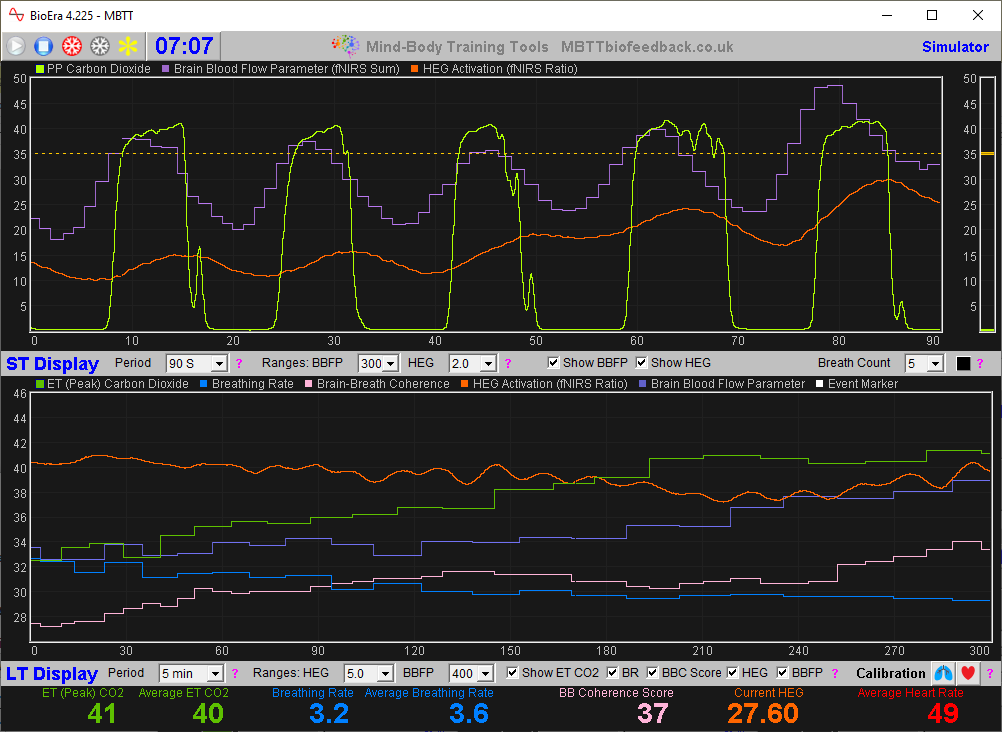Screen dimensions: 1002x732
Task: Click the Mind-Body Training Tools logo icon
Action: [x=345, y=45]
